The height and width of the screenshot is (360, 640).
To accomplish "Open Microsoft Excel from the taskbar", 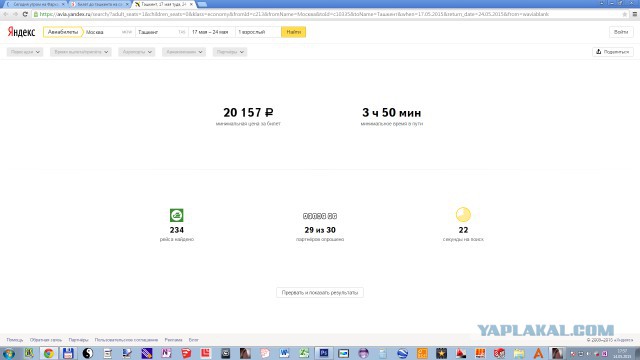I will click(304, 353).
